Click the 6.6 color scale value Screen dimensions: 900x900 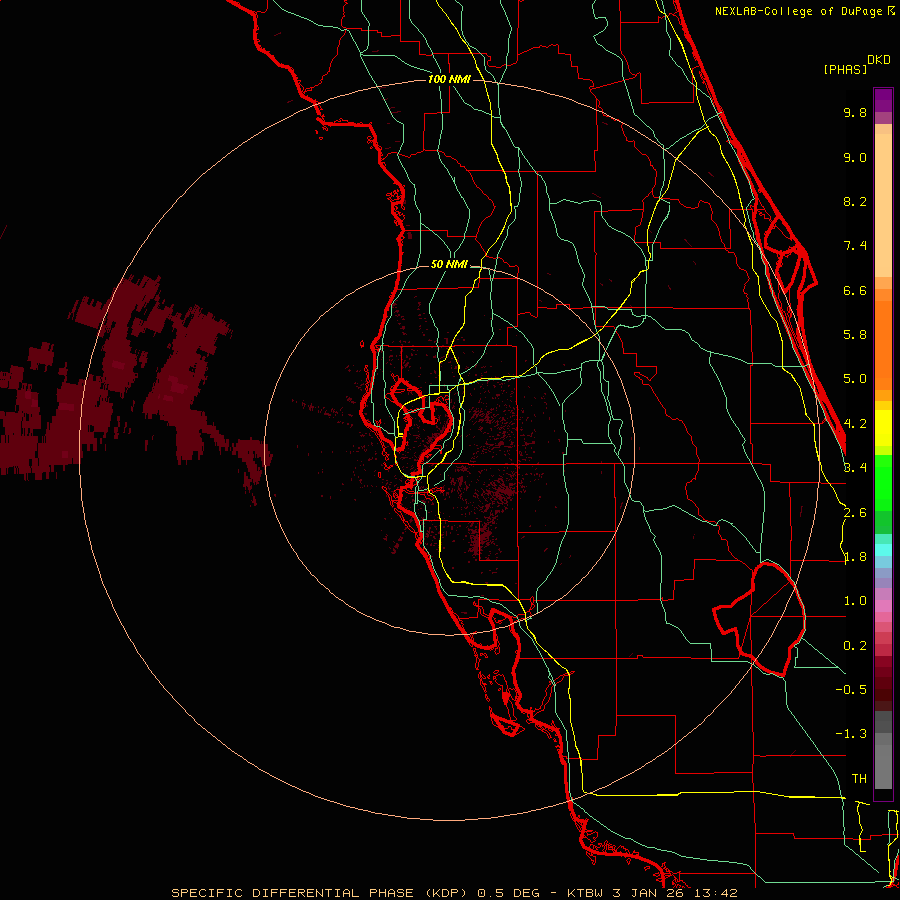point(855,290)
